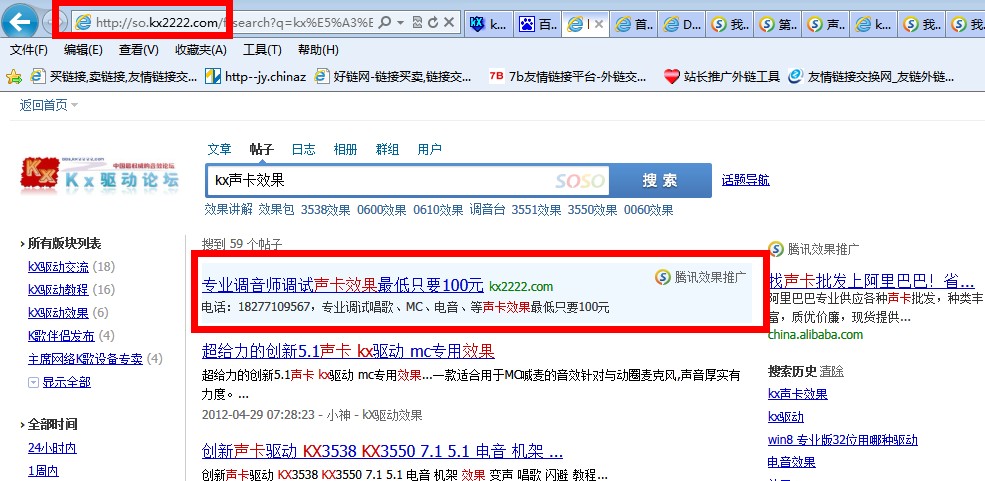Open the 买链接,卖链接 bookmark
This screenshot has height=481, width=985.
pyautogui.click(x=114, y=77)
